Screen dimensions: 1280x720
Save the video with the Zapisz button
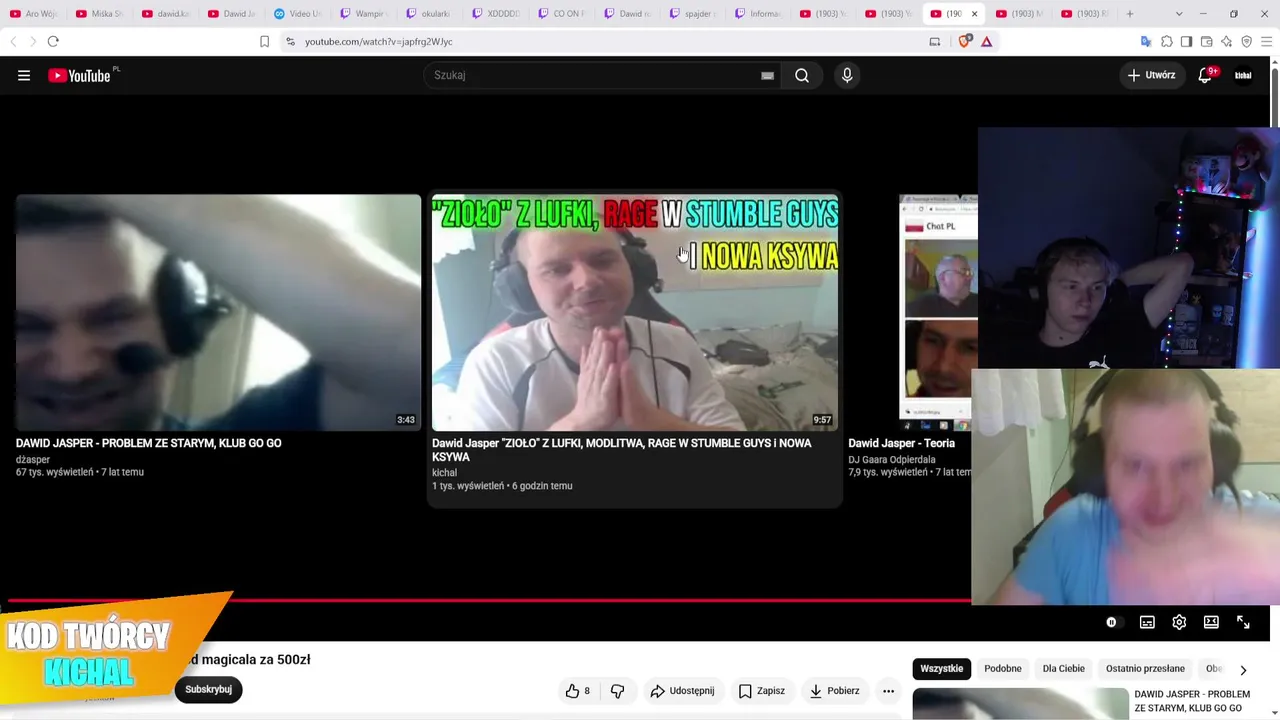761,691
